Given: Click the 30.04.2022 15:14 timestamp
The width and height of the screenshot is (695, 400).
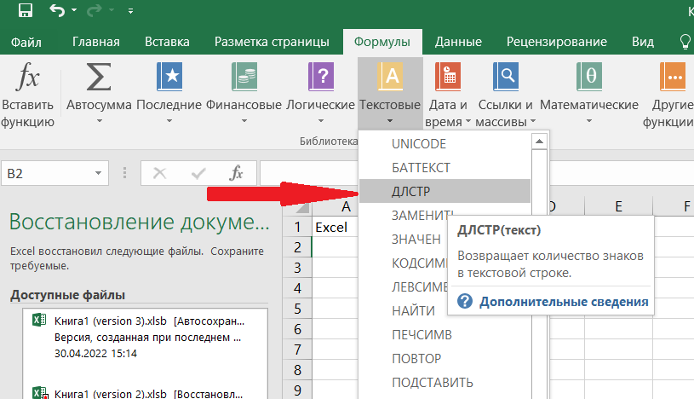Looking at the screenshot, I should tap(95, 353).
